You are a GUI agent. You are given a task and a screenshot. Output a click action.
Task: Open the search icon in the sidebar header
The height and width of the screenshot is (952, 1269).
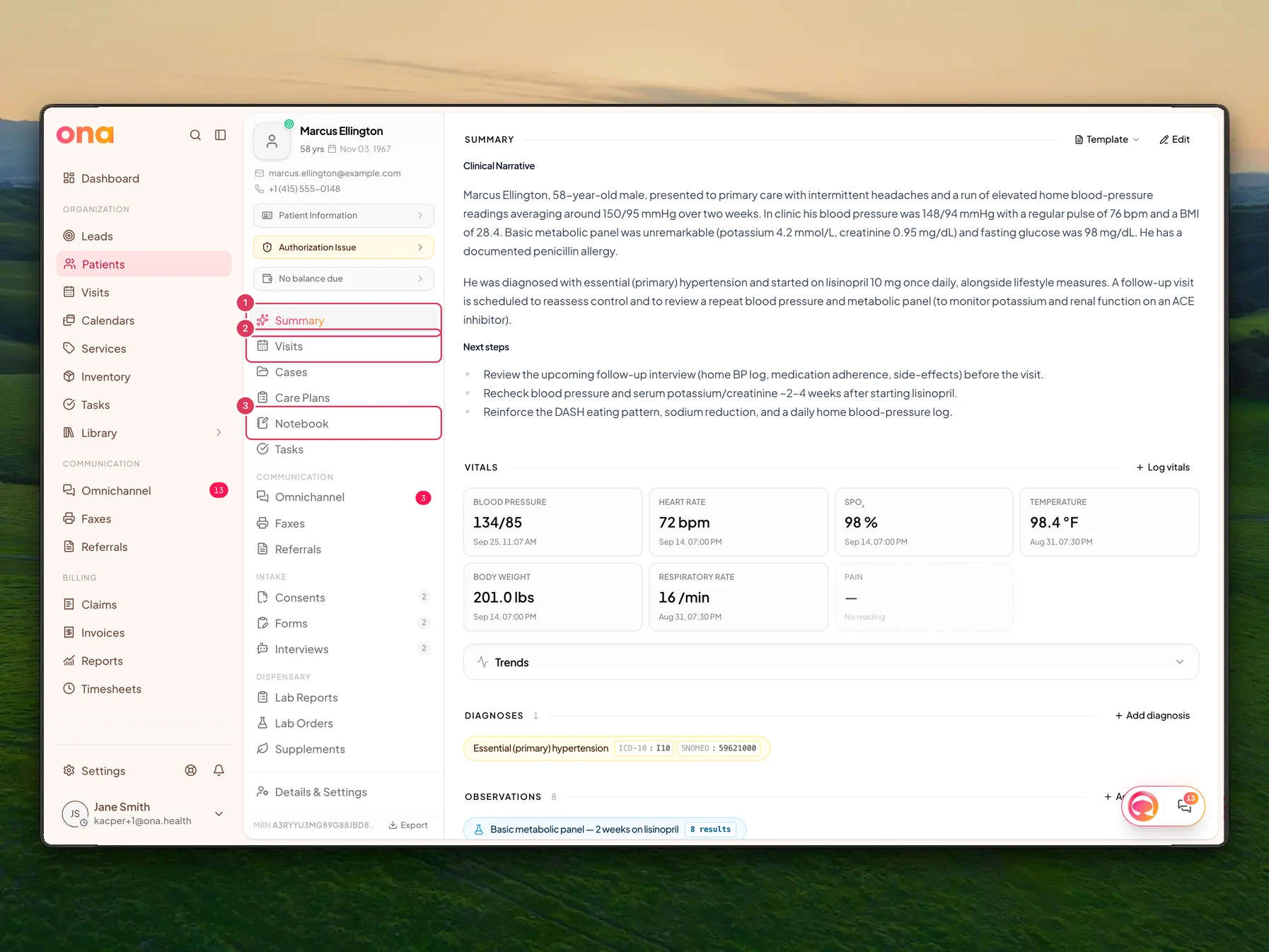coord(195,135)
